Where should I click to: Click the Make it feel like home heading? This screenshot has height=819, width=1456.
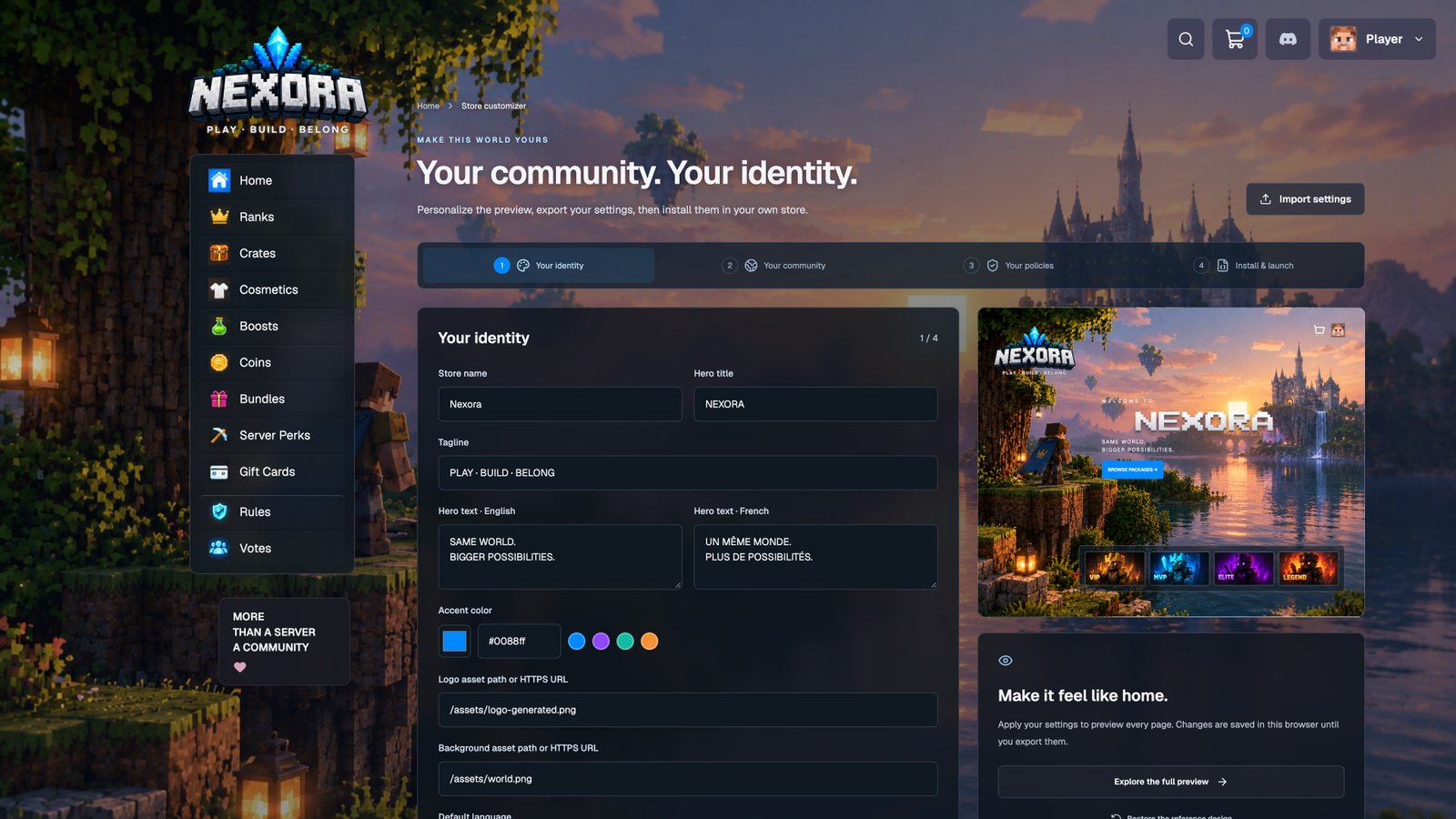(1083, 696)
